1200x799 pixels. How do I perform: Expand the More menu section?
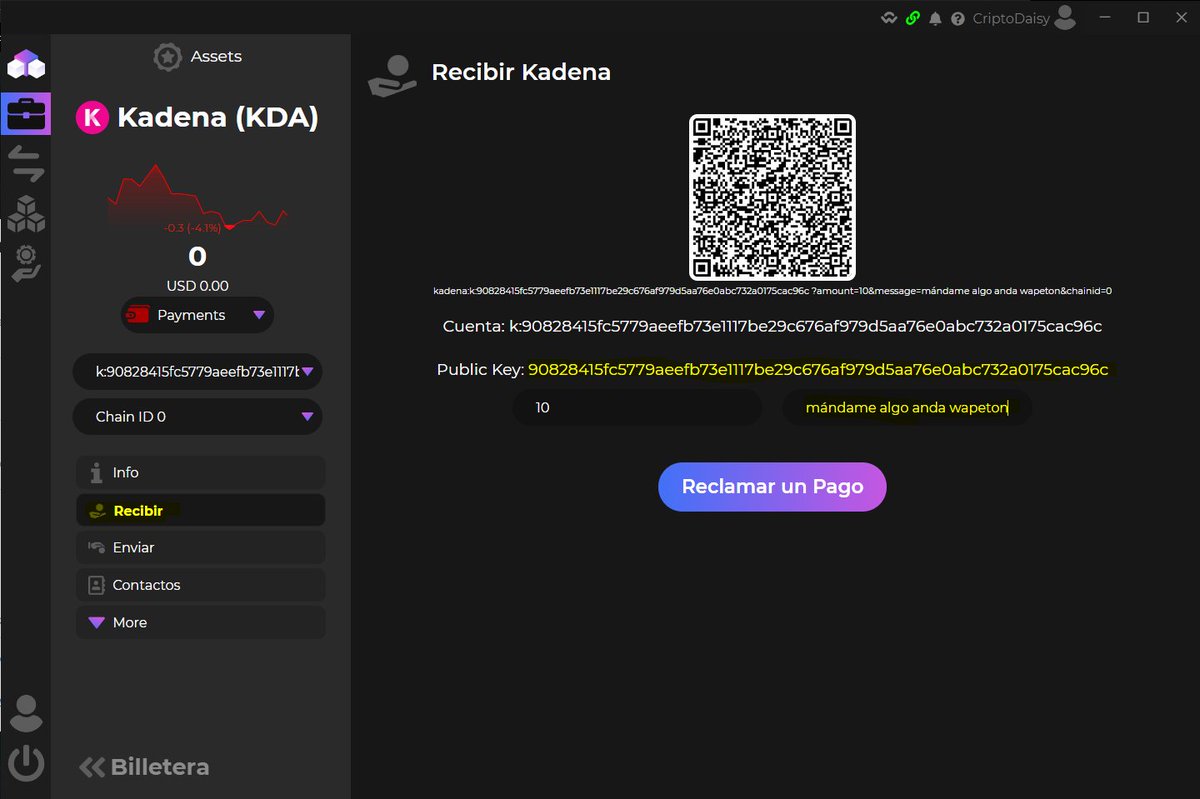200,622
